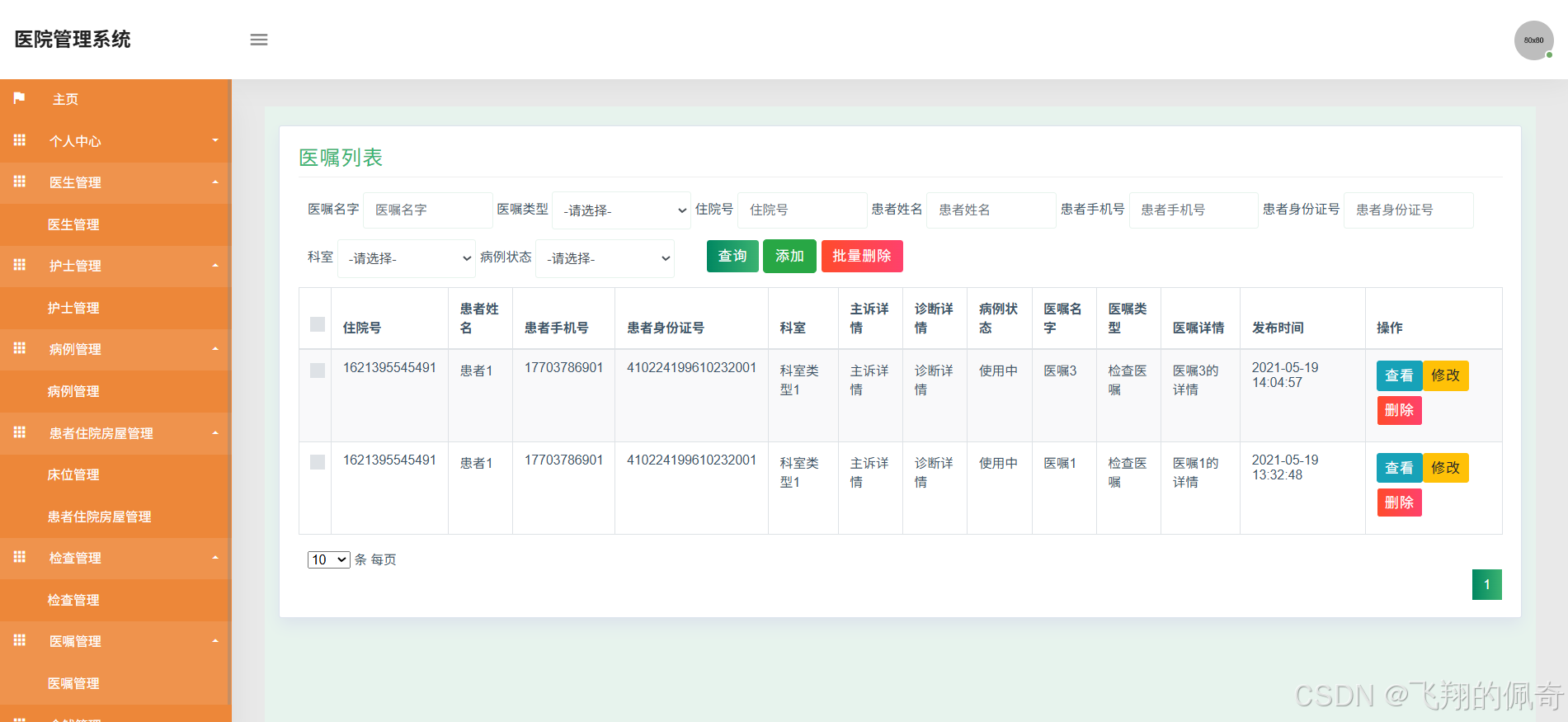
Task: Click the flag icon beside 主页
Action: click(19, 98)
